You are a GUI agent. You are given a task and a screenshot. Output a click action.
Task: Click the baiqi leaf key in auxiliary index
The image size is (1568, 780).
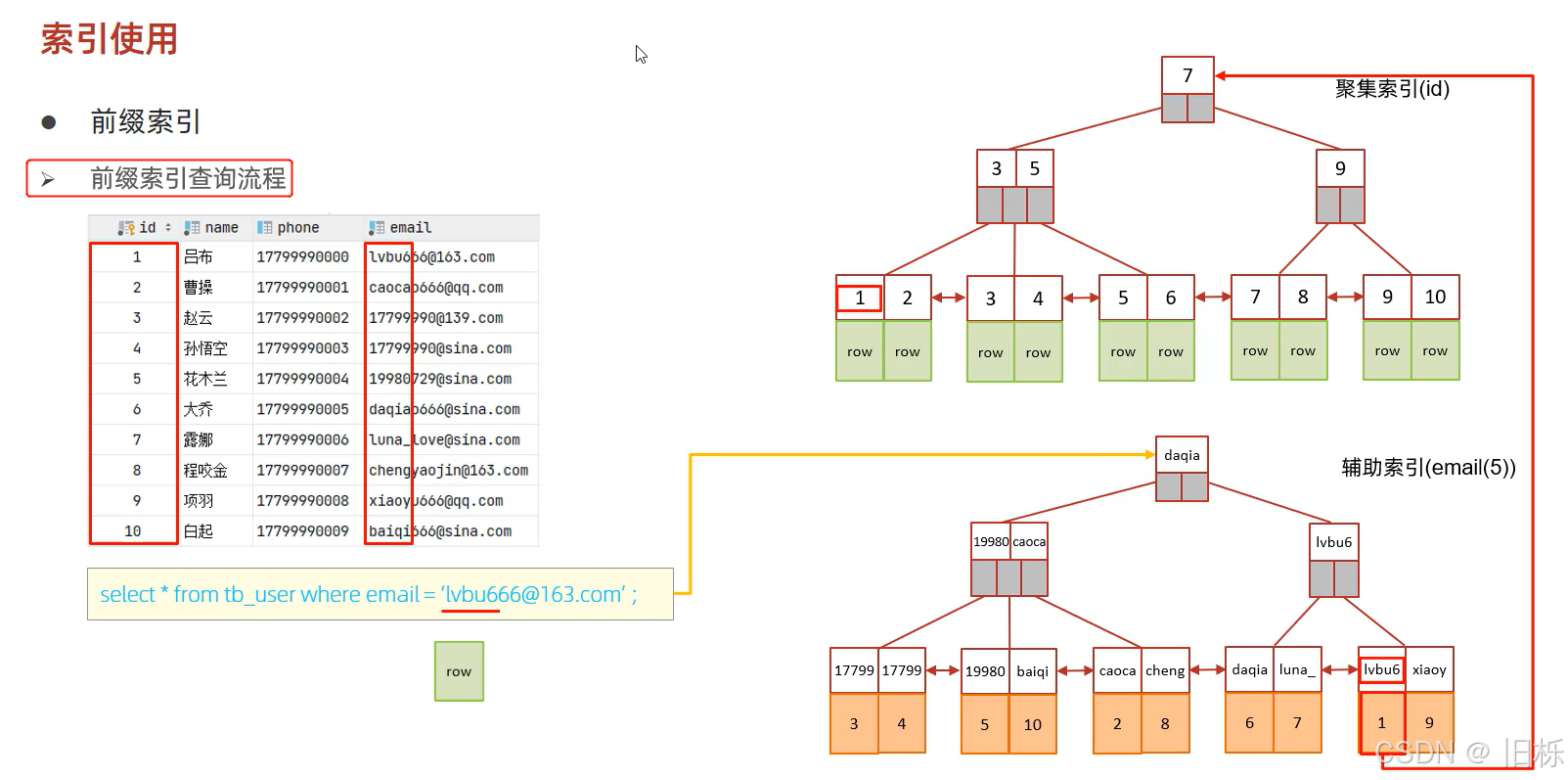pyautogui.click(x=1033, y=671)
